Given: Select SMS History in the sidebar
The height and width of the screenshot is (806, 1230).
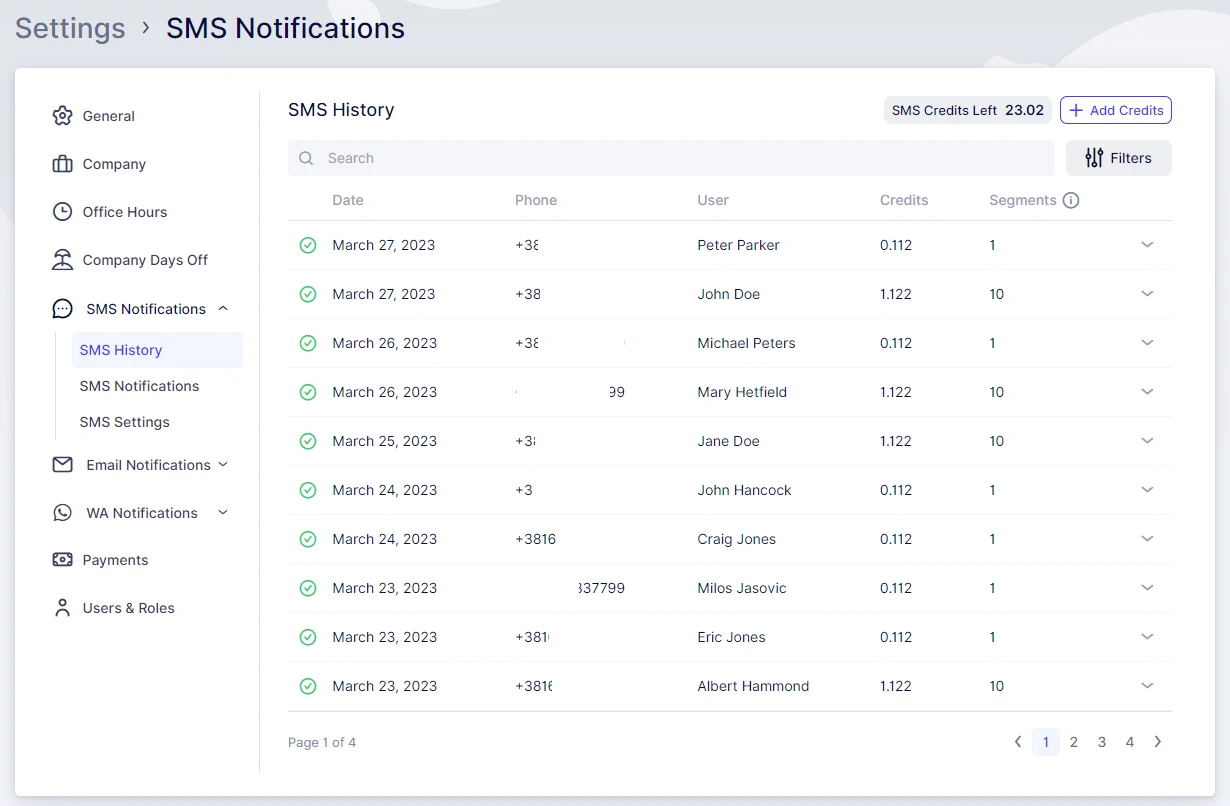Looking at the screenshot, I should click(121, 350).
